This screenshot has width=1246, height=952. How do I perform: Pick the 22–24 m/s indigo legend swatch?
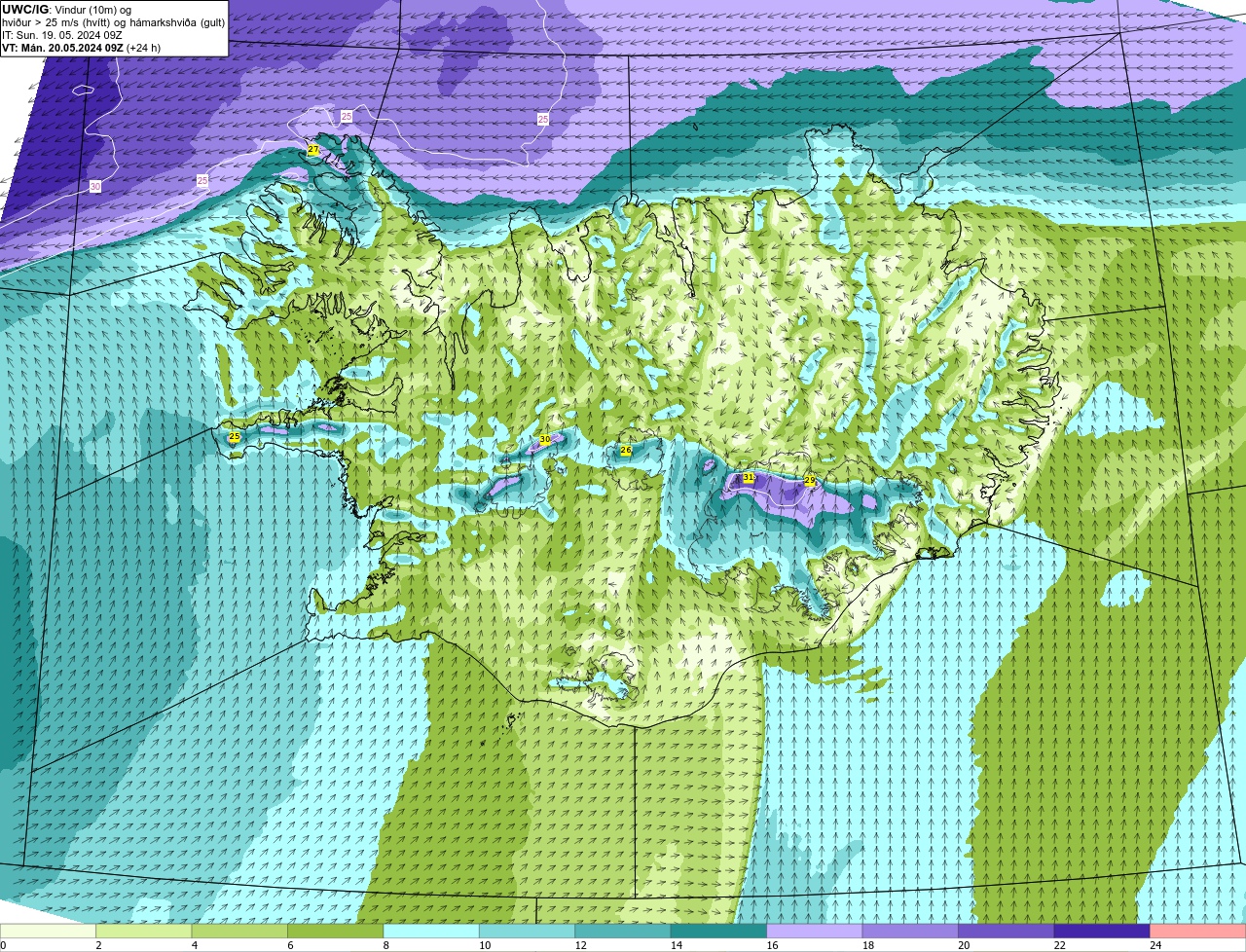pyautogui.click(x=1103, y=931)
